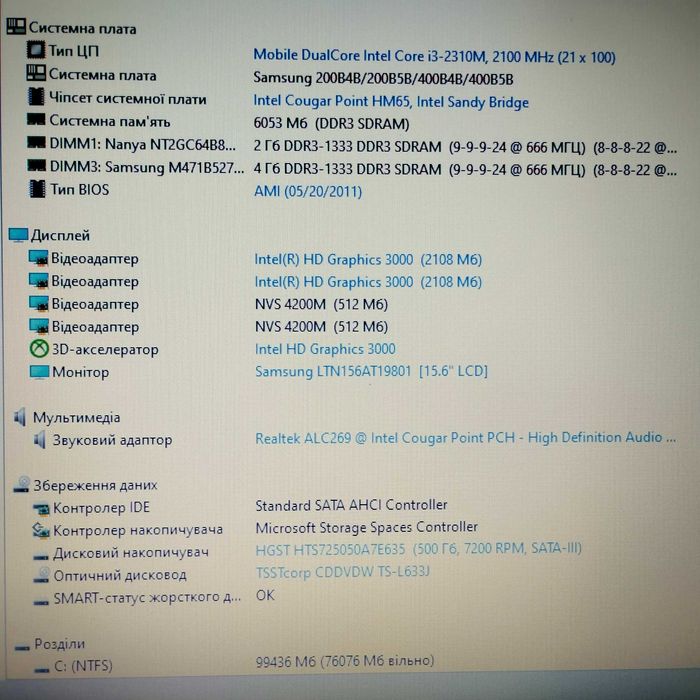Image resolution: width=700 pixels, height=700 pixels.
Task: Open the Intel HD Graphics 3000 3D-accelerator link
Action: pos(325,349)
